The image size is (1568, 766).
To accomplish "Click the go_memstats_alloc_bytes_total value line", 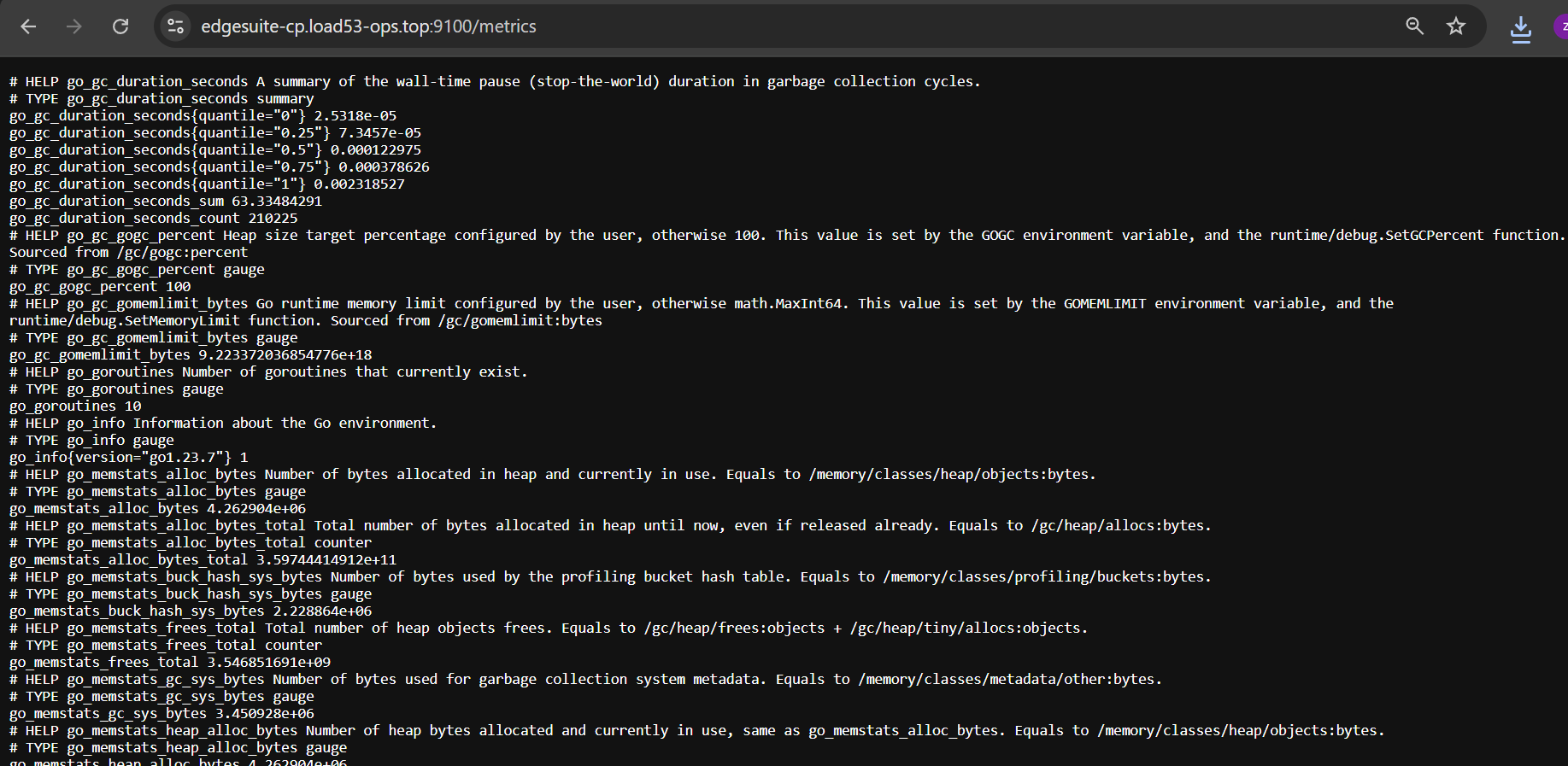I will tap(203, 560).
